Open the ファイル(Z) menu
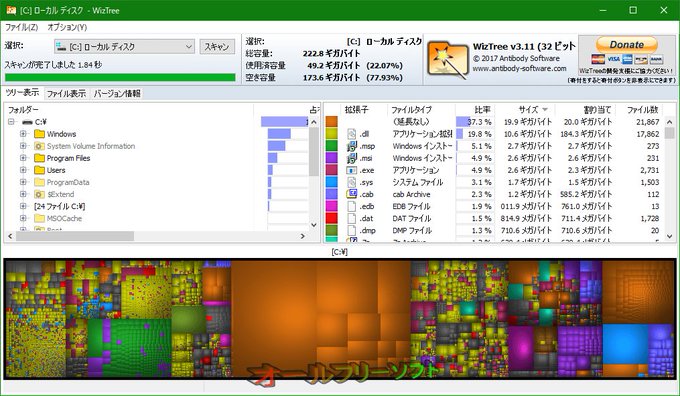 [21, 27]
